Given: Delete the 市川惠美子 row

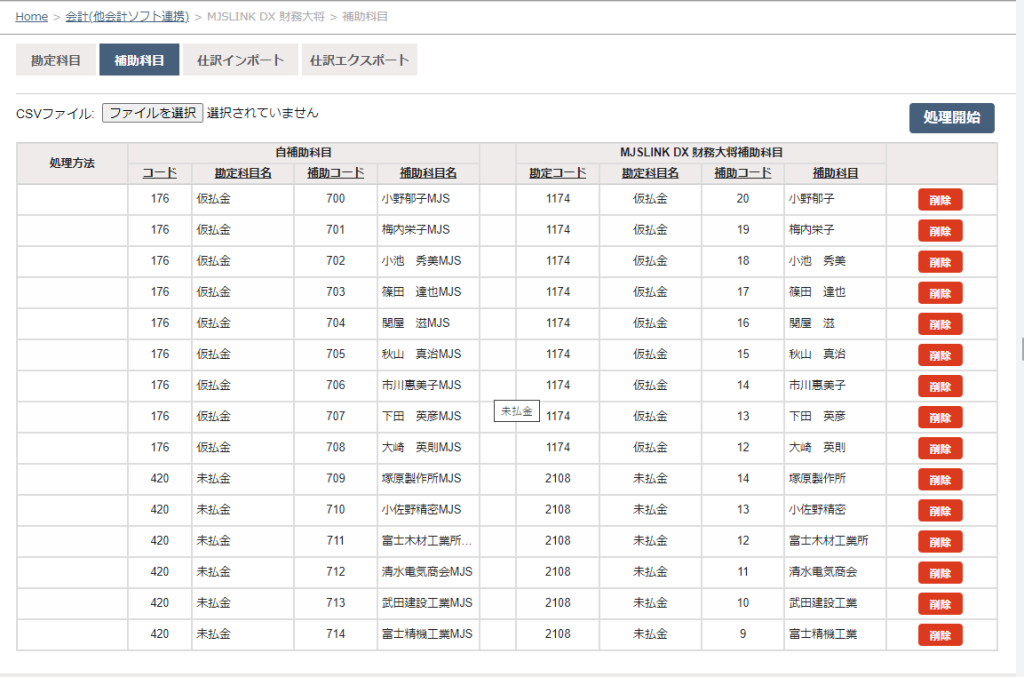Looking at the screenshot, I should pos(940,386).
